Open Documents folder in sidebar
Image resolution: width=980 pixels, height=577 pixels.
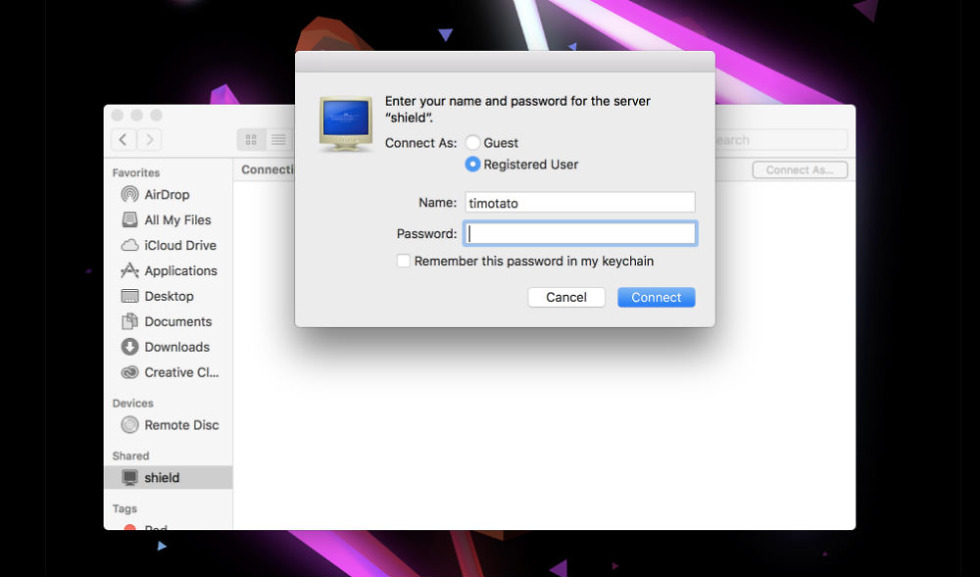pyautogui.click(x=166, y=321)
